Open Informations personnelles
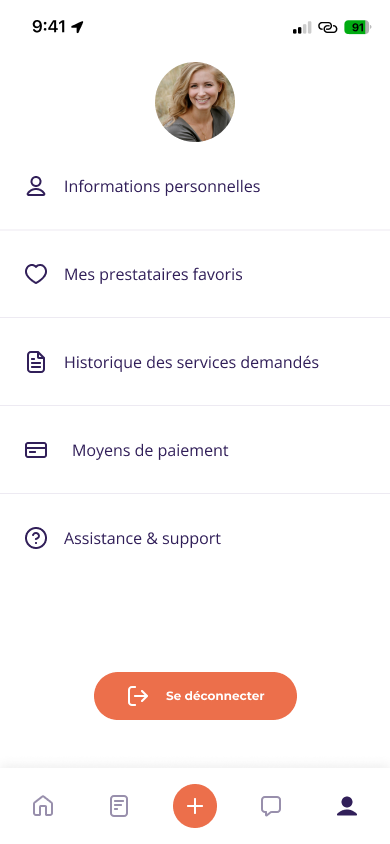 [x=195, y=186]
